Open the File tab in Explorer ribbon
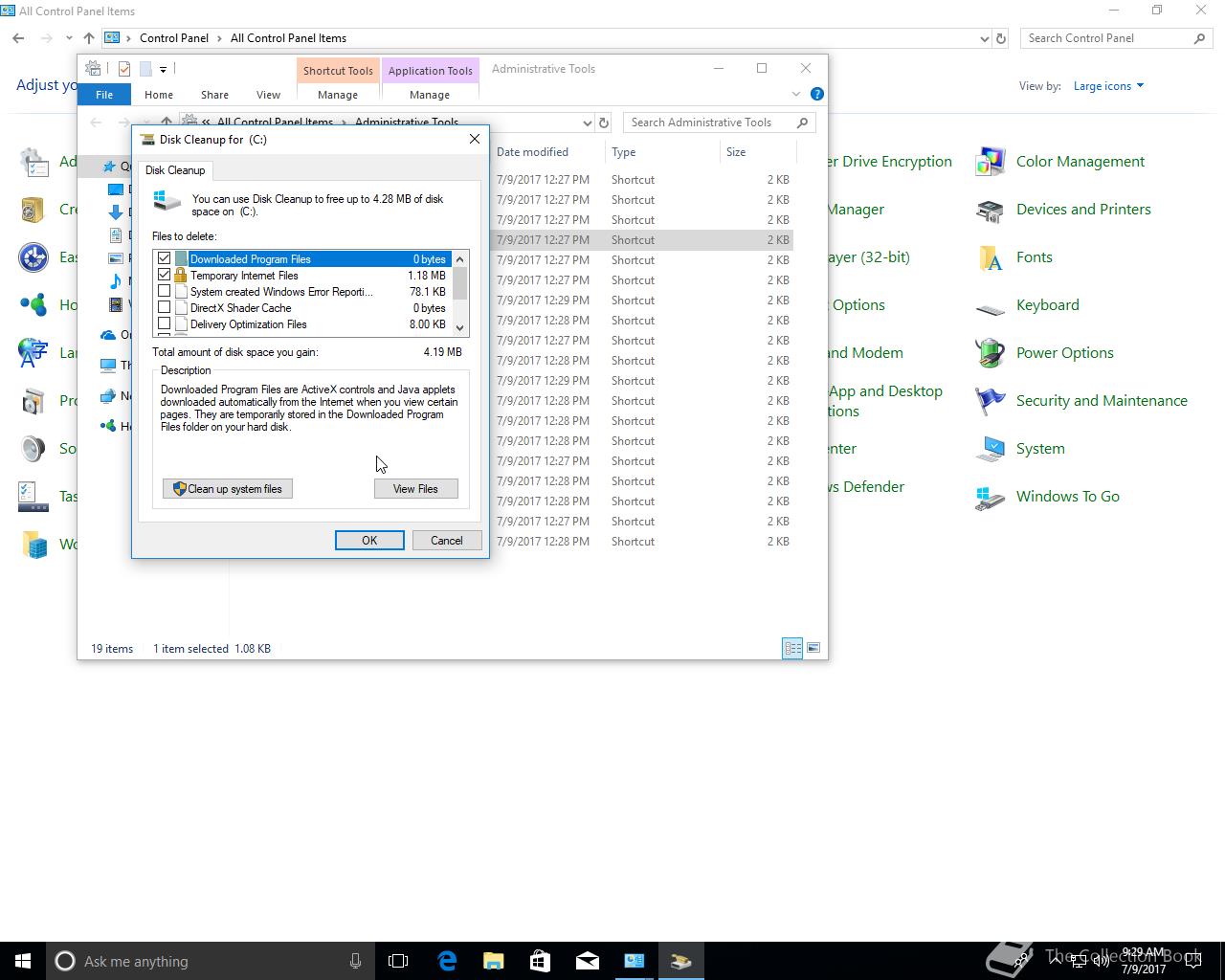 click(x=104, y=95)
